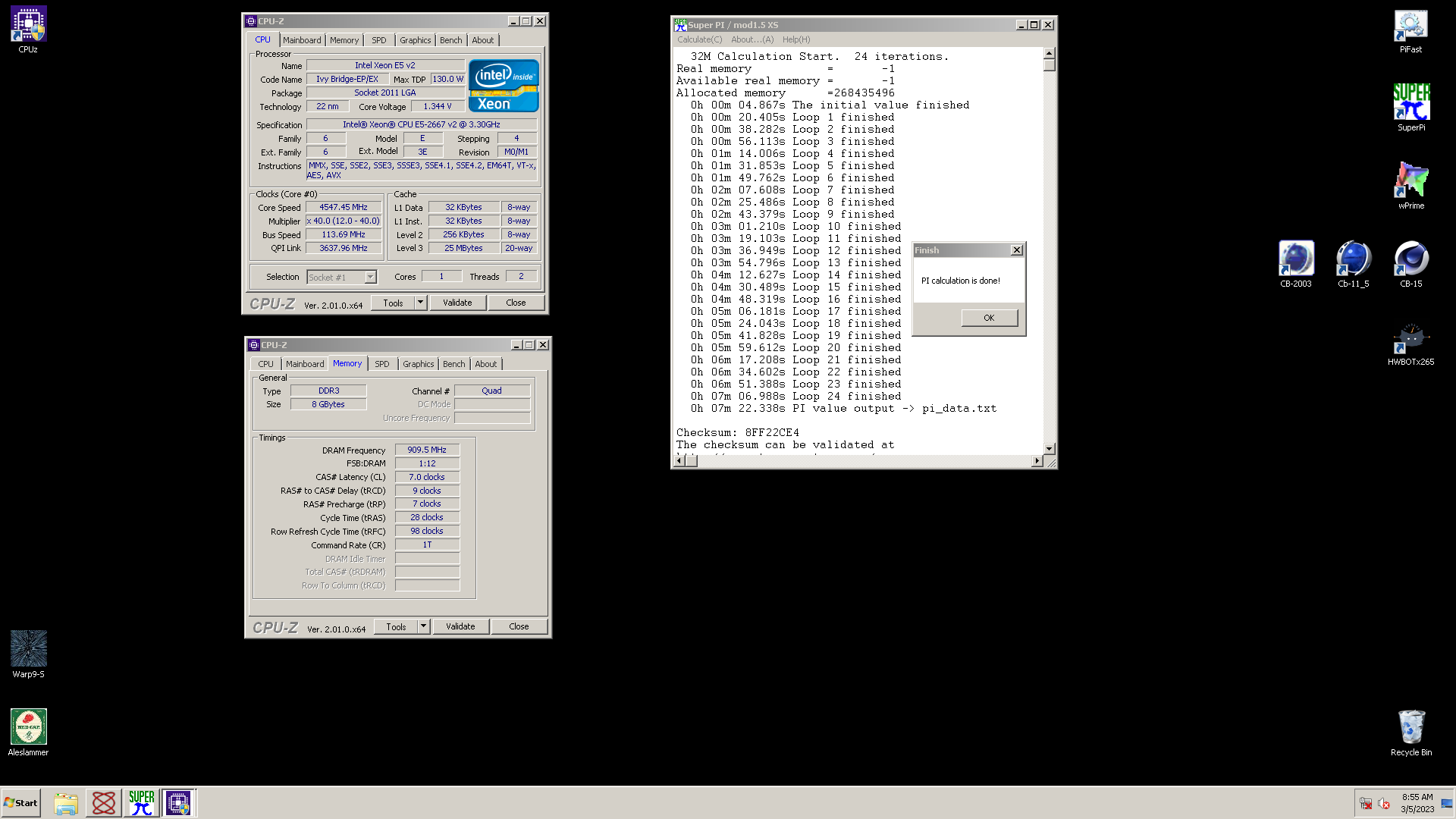Click OK in the Finish dialog
Image resolution: width=1456 pixels, height=819 pixels.
[x=989, y=318]
